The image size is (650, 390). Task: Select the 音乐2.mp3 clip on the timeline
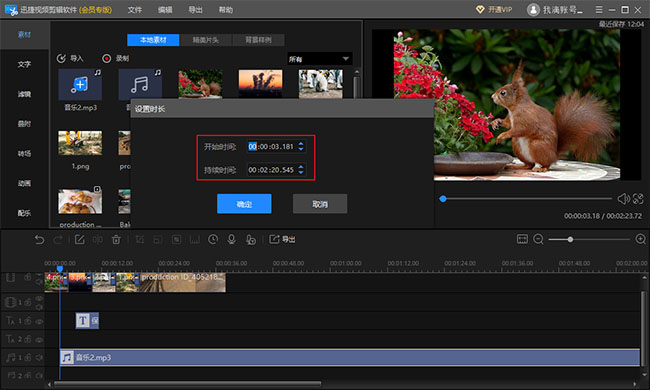[x=350, y=357]
